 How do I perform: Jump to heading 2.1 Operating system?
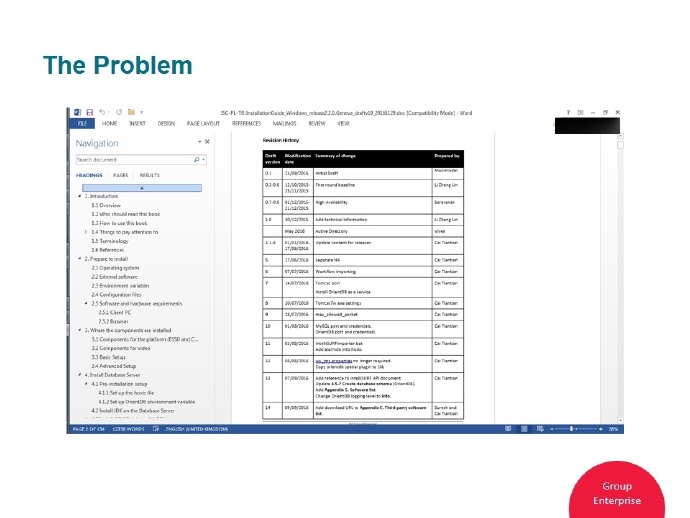point(114,268)
